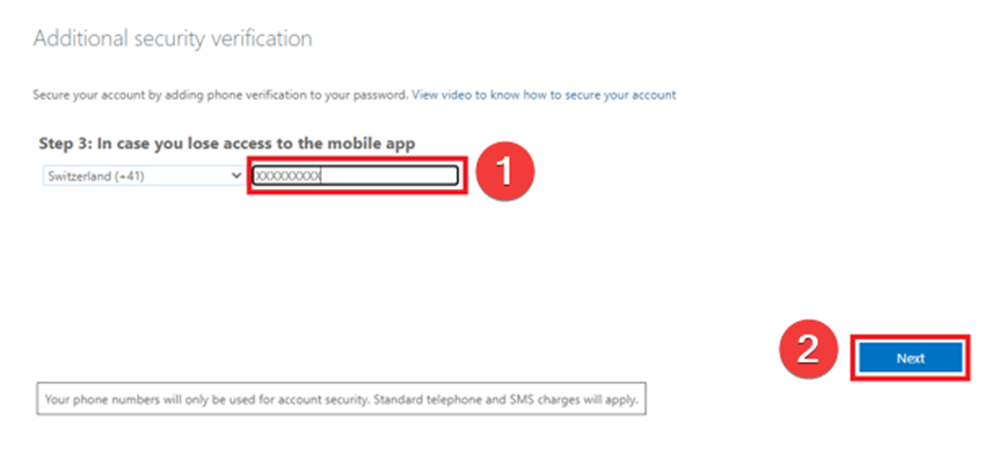This screenshot has width=1007, height=452.
Task: Select the Switzerland text in country selector
Action: 74,176
